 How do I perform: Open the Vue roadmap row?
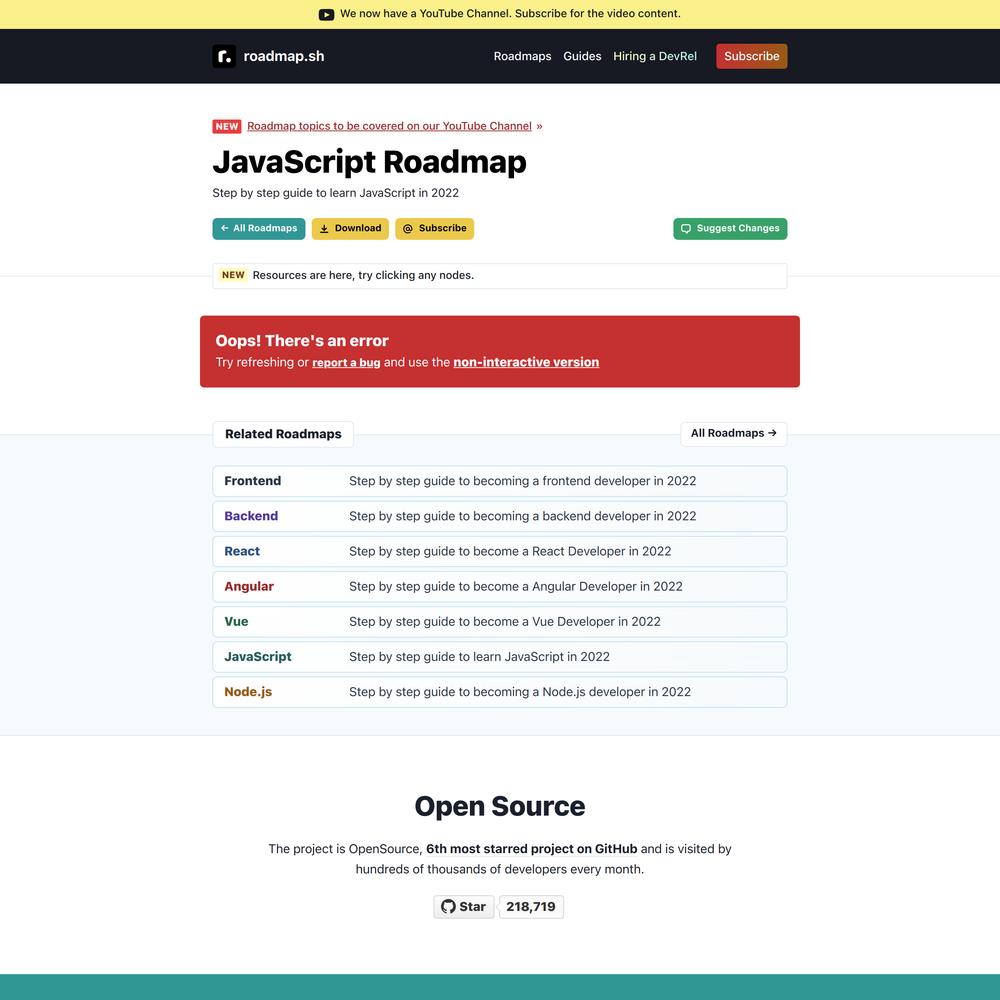(499, 622)
